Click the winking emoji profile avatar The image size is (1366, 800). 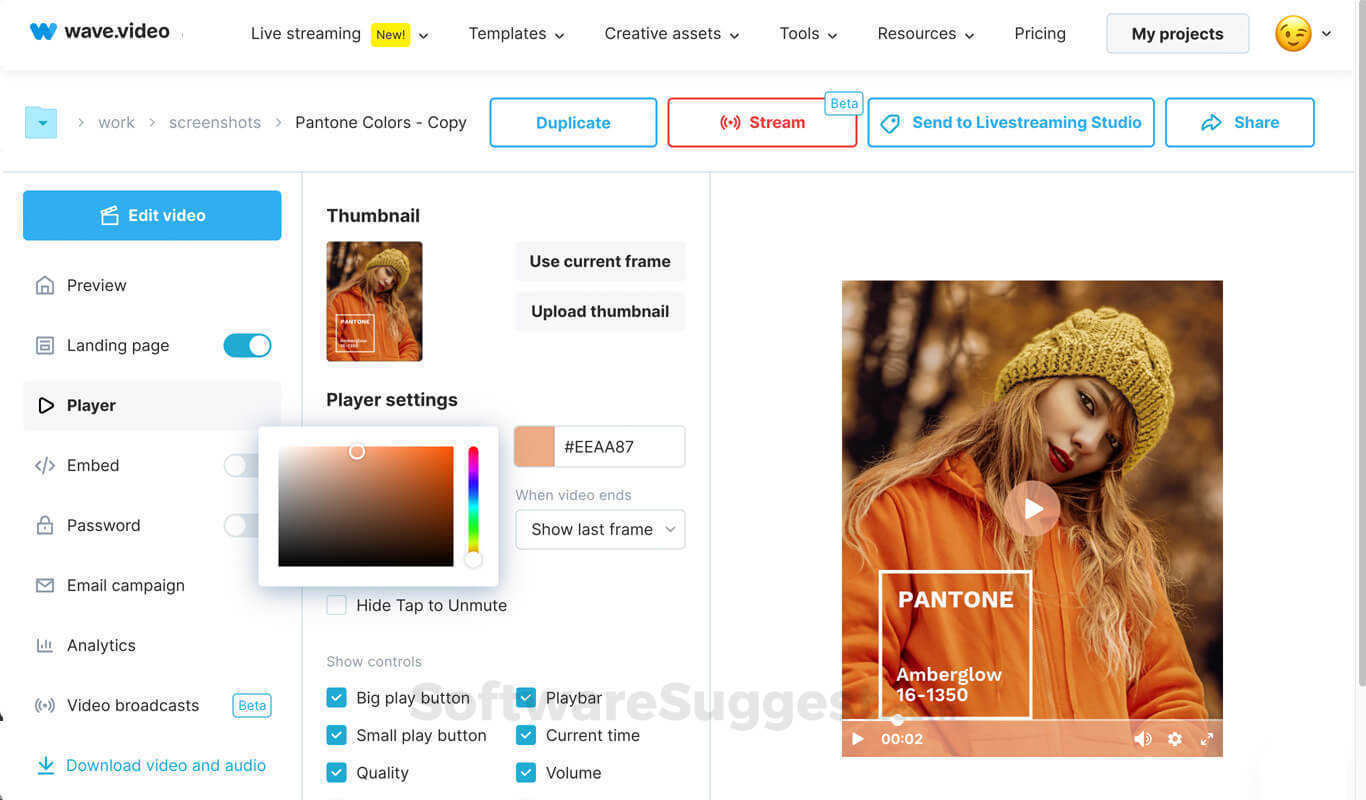point(1293,33)
